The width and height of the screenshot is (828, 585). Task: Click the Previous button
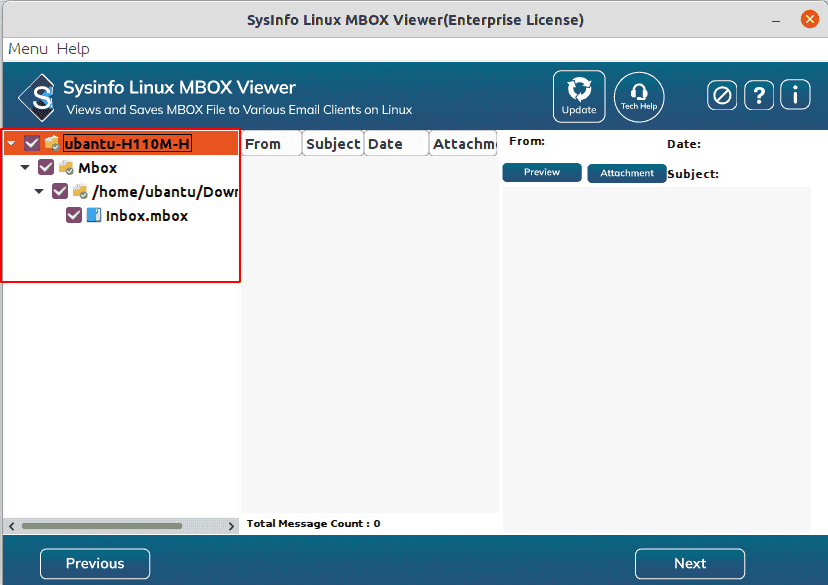pos(94,563)
